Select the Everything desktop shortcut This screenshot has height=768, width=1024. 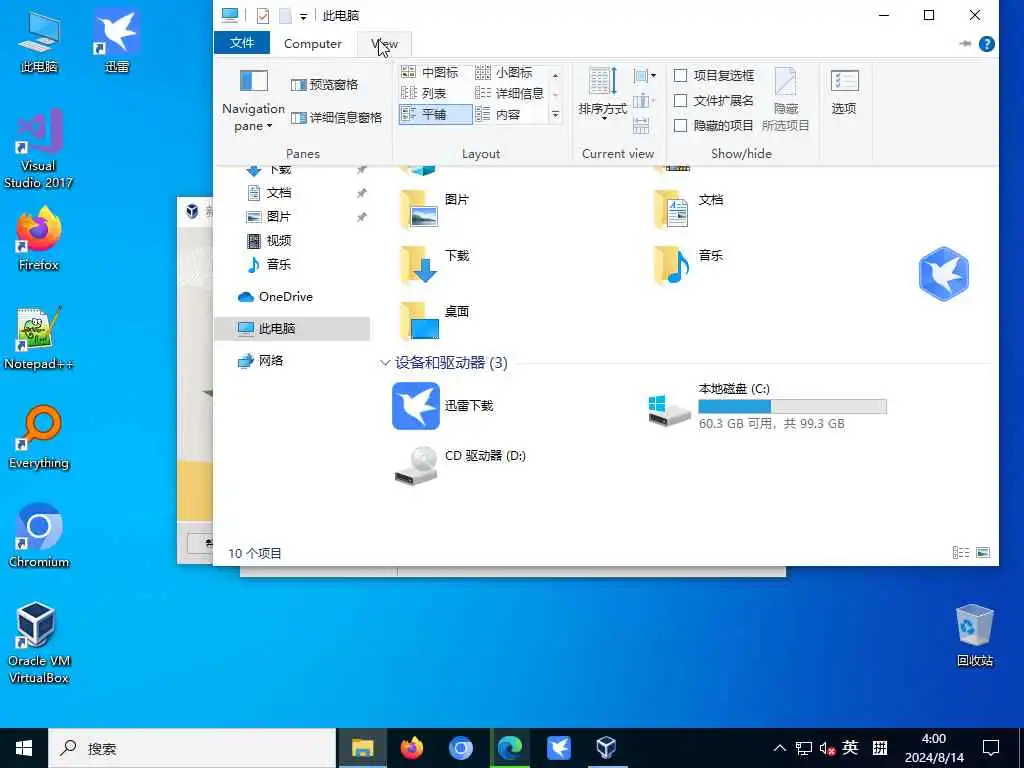coord(39,438)
